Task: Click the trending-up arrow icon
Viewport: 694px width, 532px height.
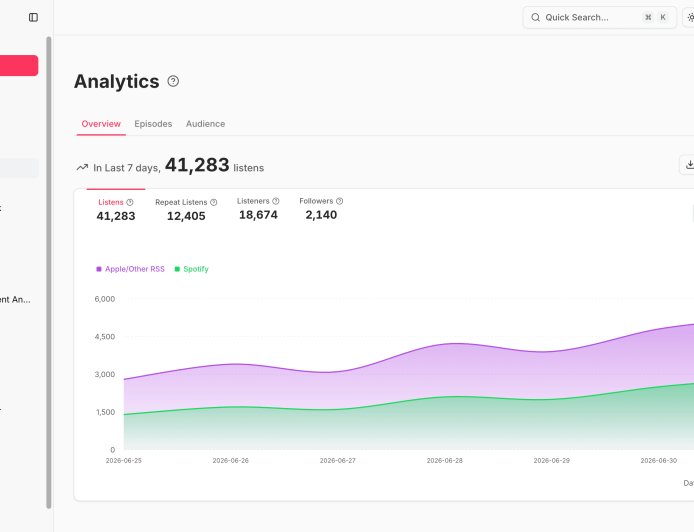Action: pyautogui.click(x=82, y=167)
